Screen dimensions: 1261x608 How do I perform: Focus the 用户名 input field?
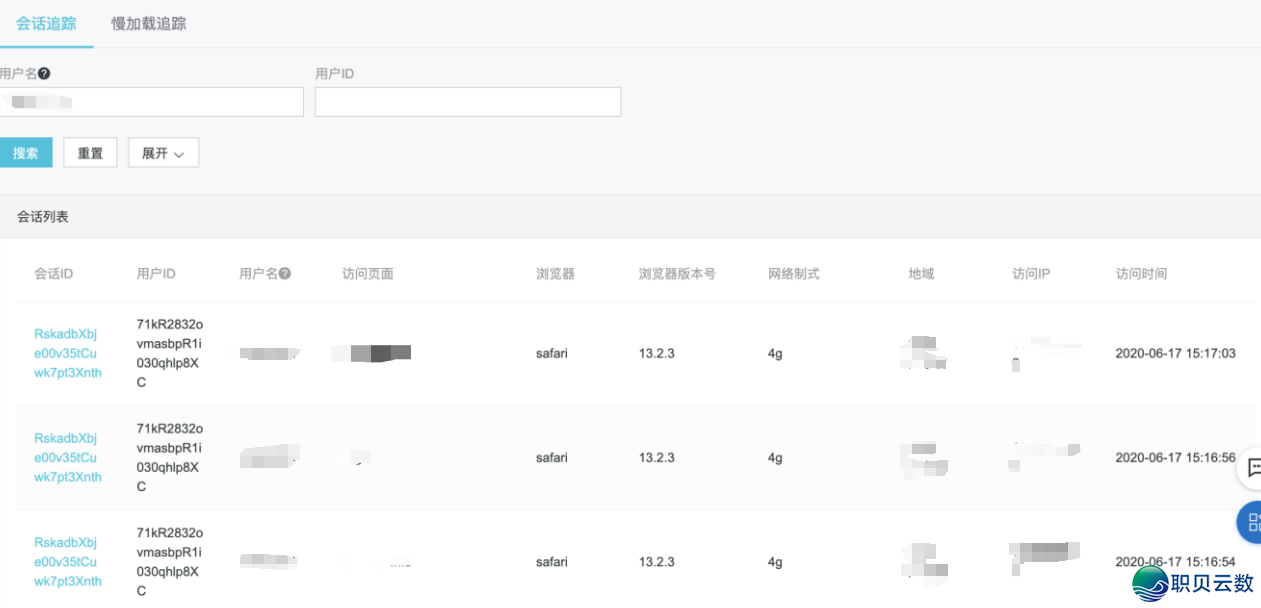tap(152, 102)
